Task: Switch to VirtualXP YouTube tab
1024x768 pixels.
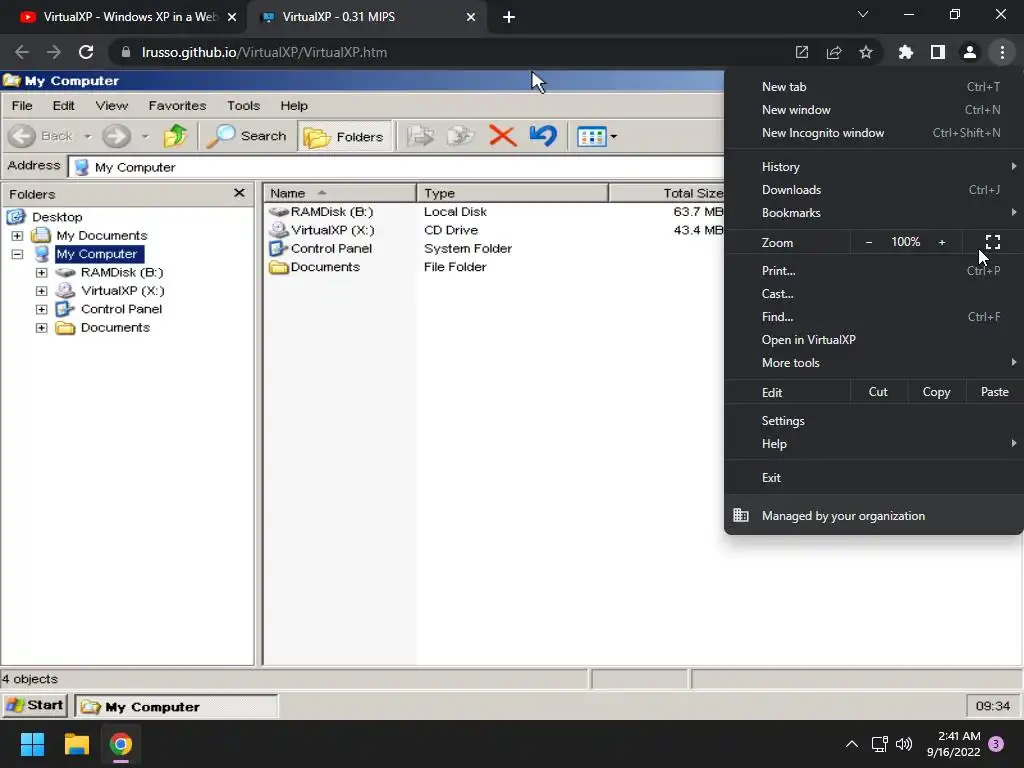Action: 124,17
